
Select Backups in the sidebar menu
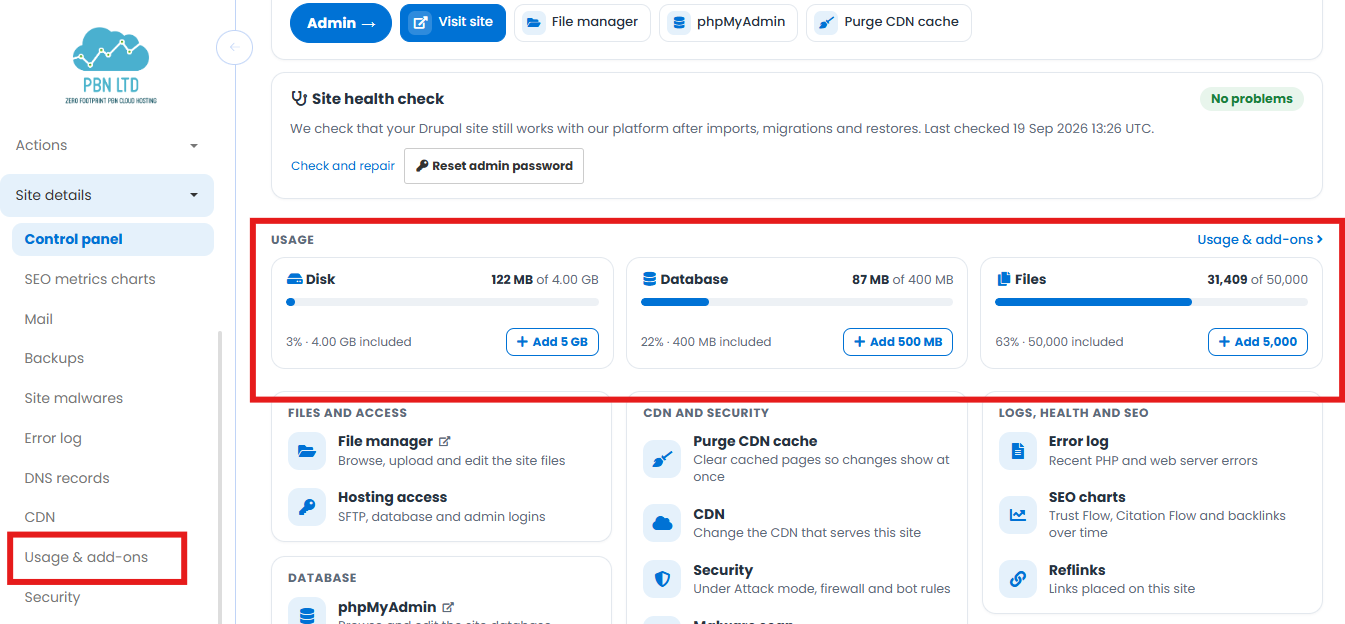point(54,358)
